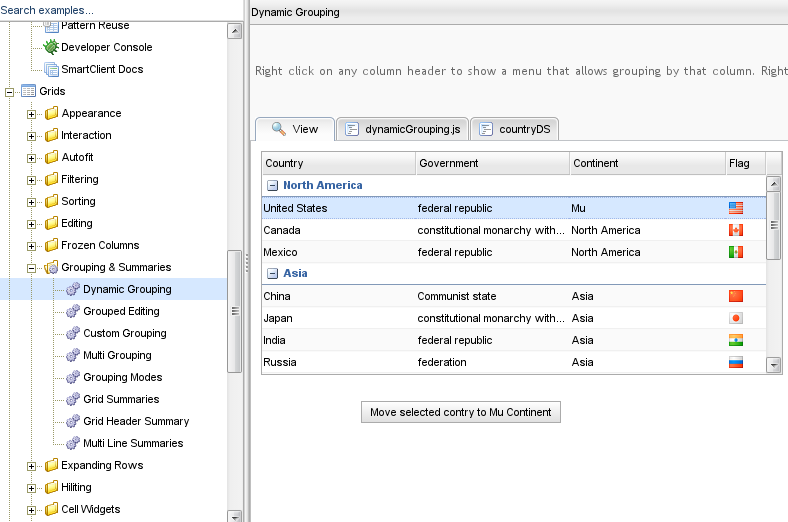Select the Japan row
This screenshot has height=522, width=788.
[514, 318]
